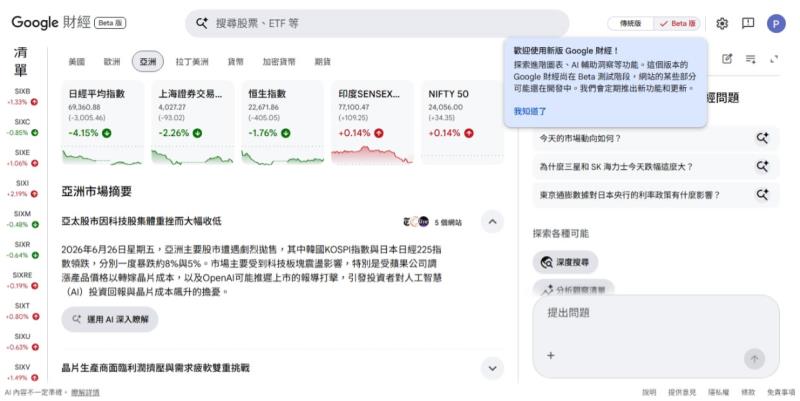This screenshot has width=800, height=401.
Task: Click 運用 AI 深入瞭解 button
Action: pyautogui.click(x=110, y=319)
